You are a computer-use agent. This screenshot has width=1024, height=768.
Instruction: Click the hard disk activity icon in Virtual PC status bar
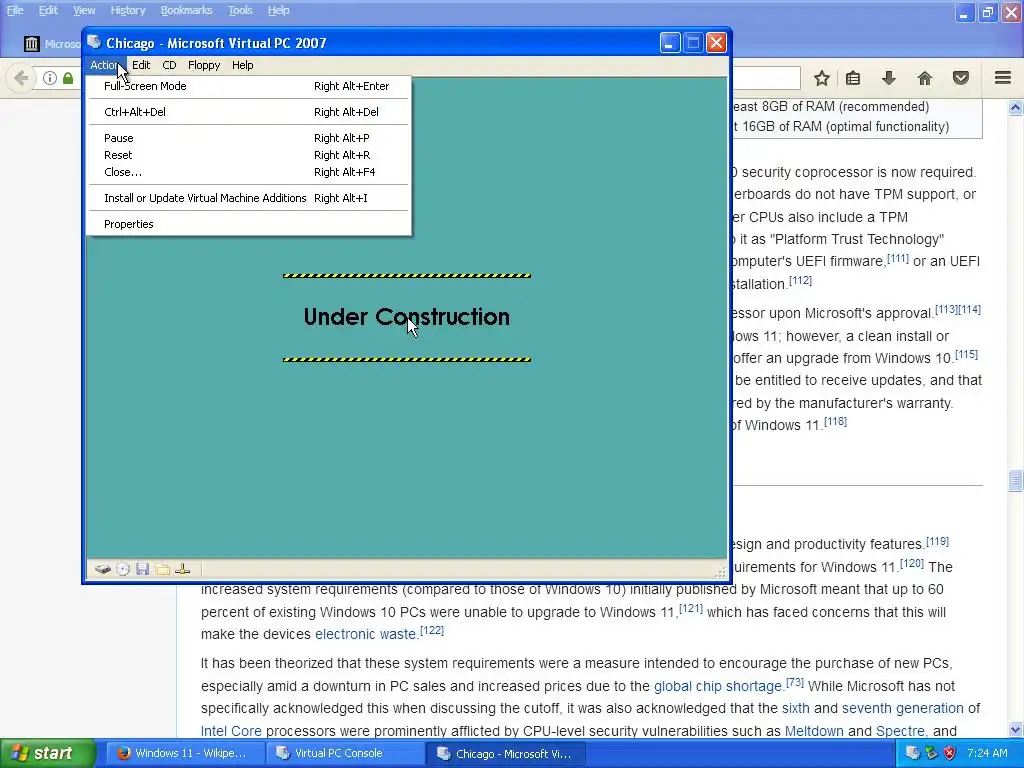pos(103,569)
